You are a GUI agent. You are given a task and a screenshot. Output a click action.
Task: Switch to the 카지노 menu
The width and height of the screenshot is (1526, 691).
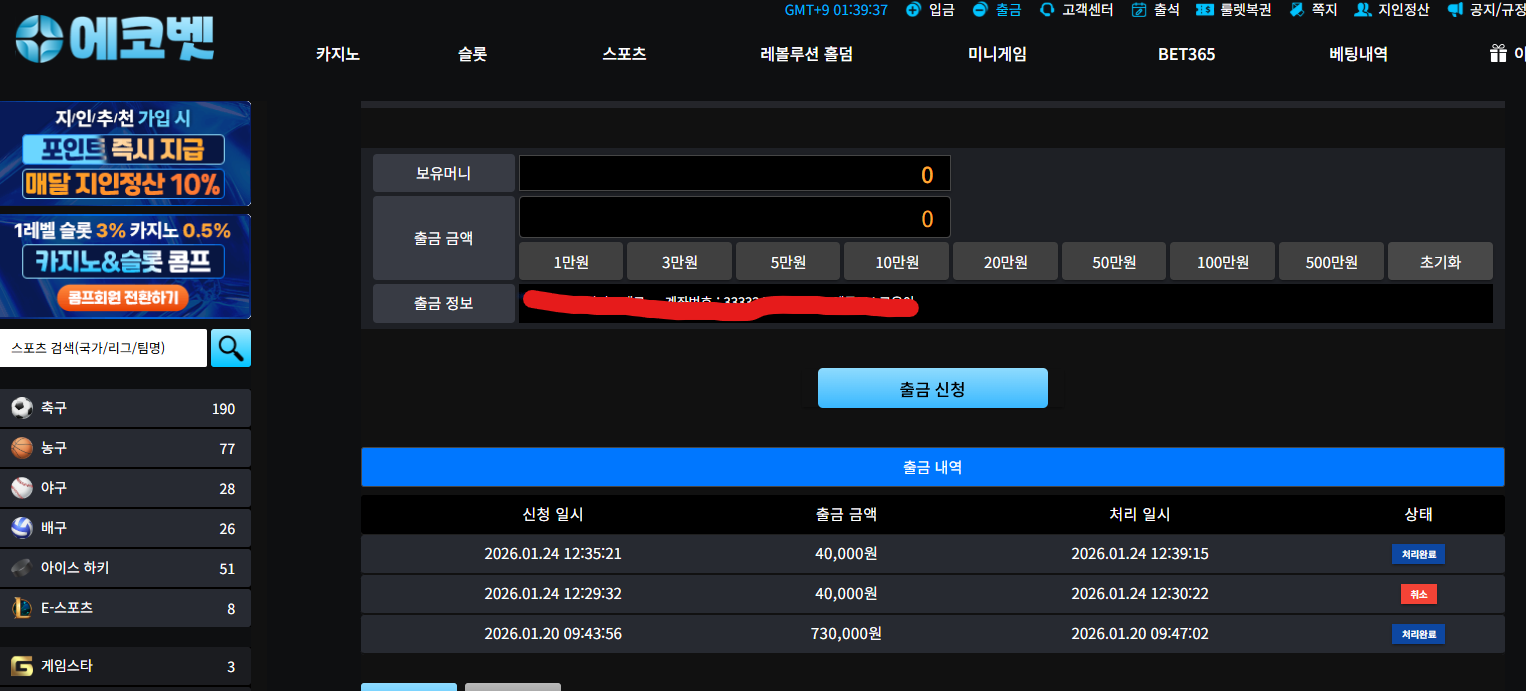coord(337,54)
